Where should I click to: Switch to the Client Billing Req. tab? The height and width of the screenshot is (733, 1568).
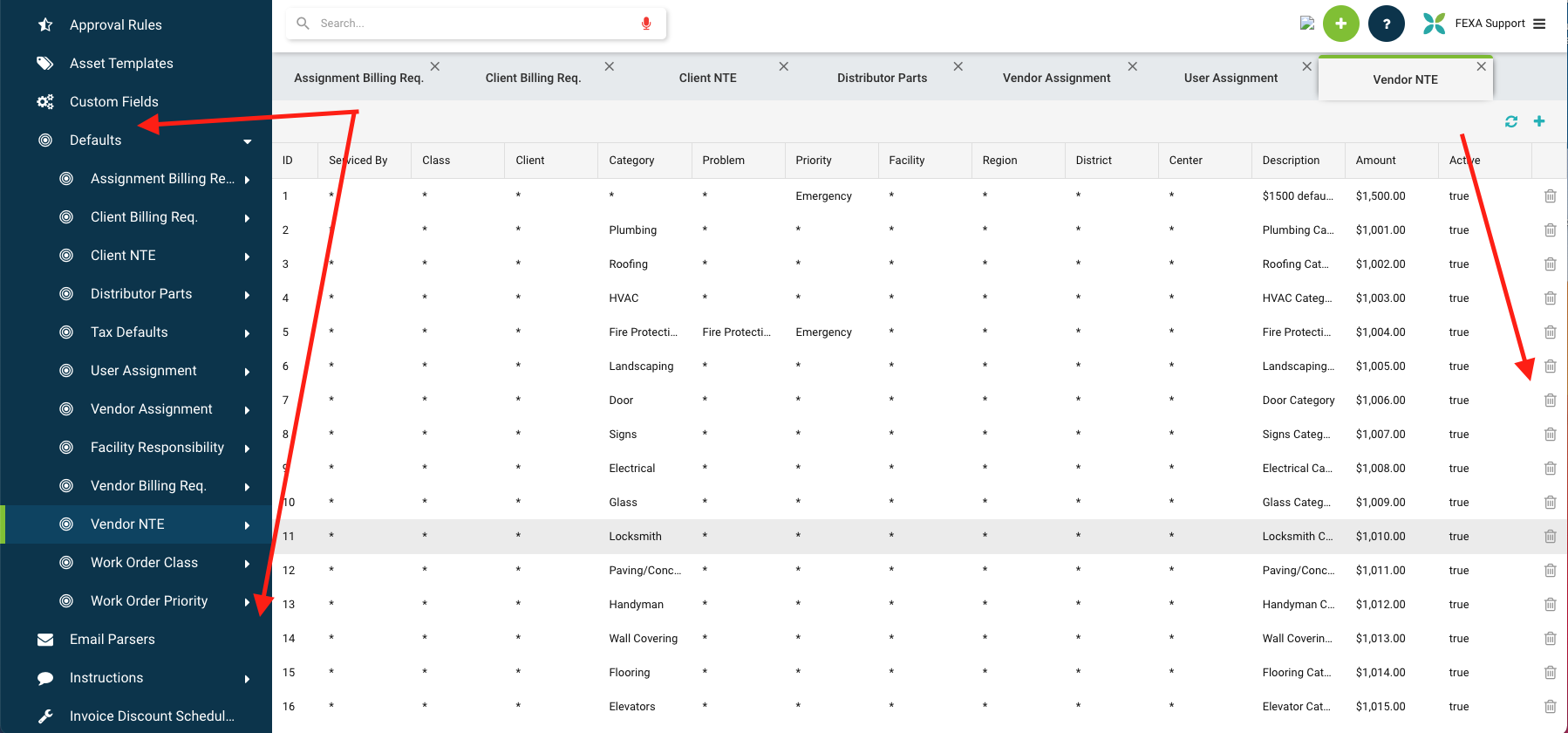(x=533, y=78)
